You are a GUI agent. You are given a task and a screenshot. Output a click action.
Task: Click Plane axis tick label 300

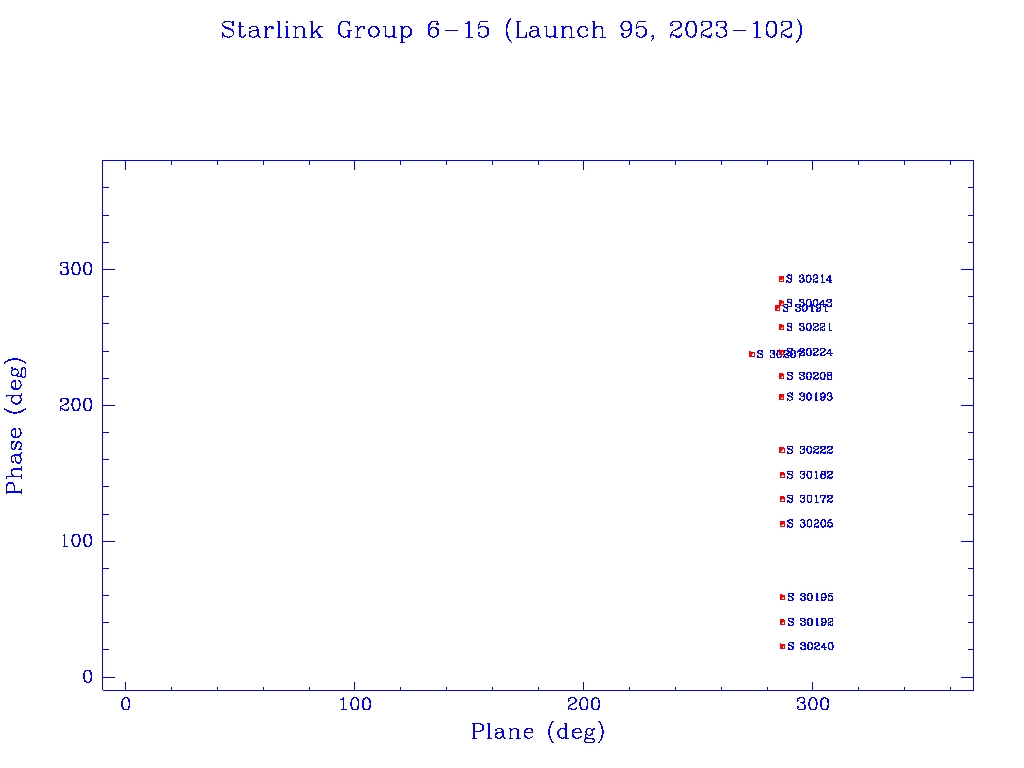pos(813,704)
